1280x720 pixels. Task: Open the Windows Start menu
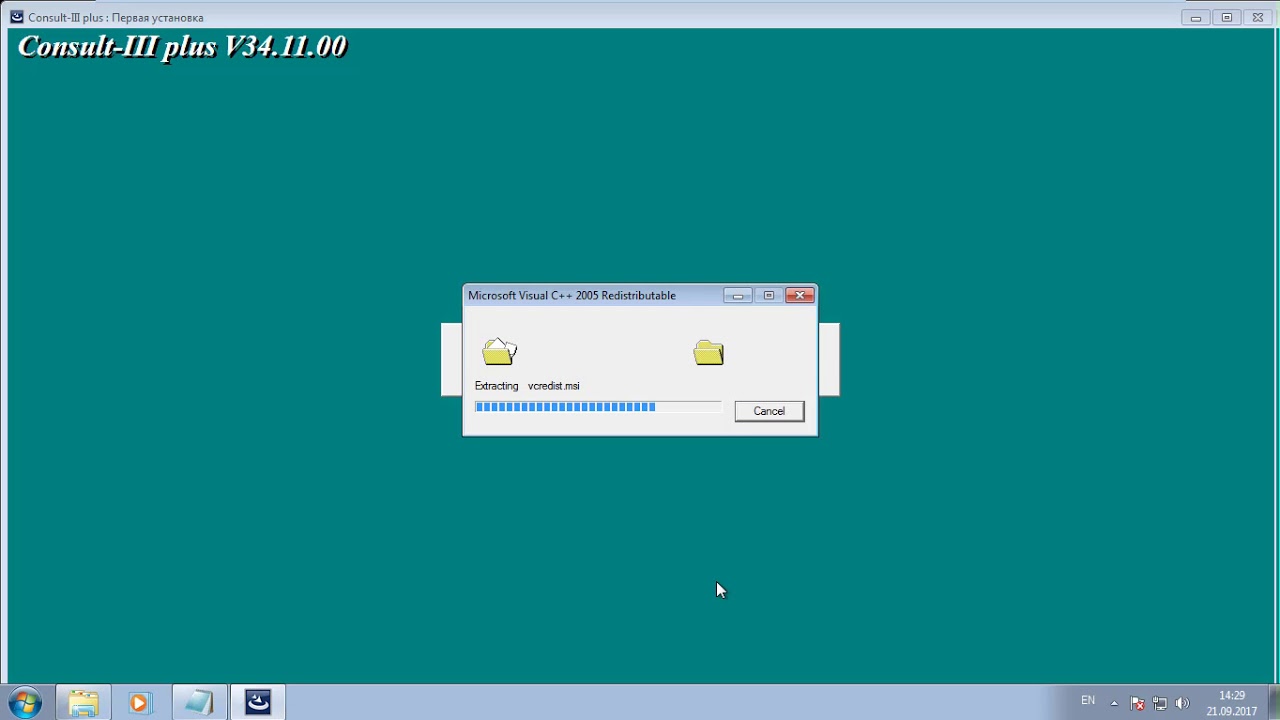pos(25,702)
